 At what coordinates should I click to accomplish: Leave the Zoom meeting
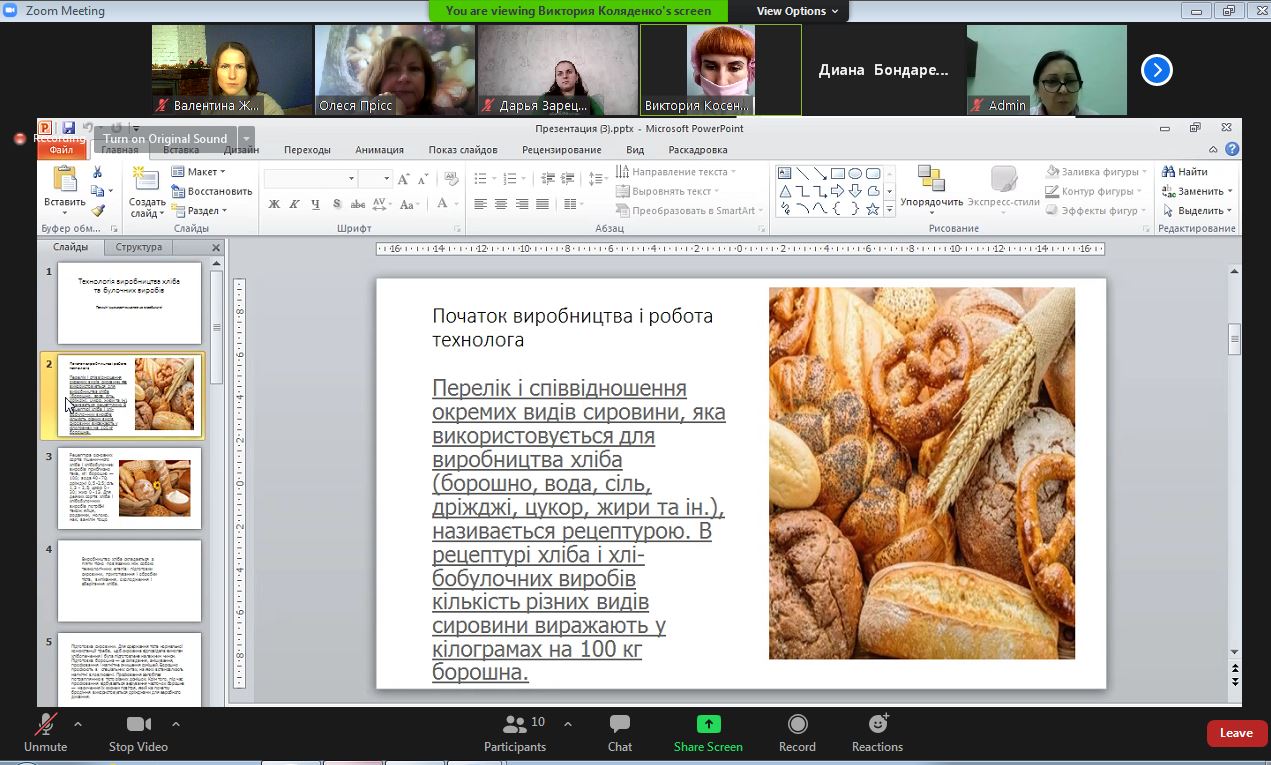point(1235,733)
